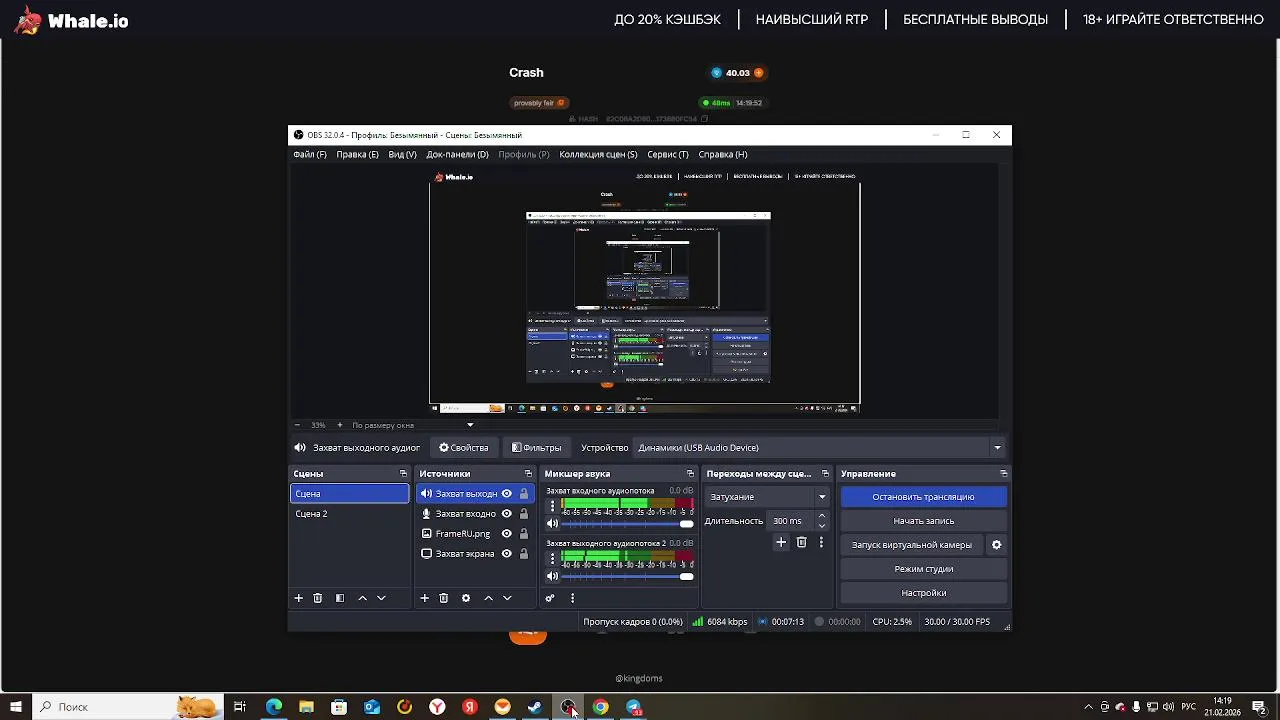Image resolution: width=1280 pixels, height=720 pixels.
Task: Open the 'Файл (F)' menu
Action: click(x=310, y=155)
